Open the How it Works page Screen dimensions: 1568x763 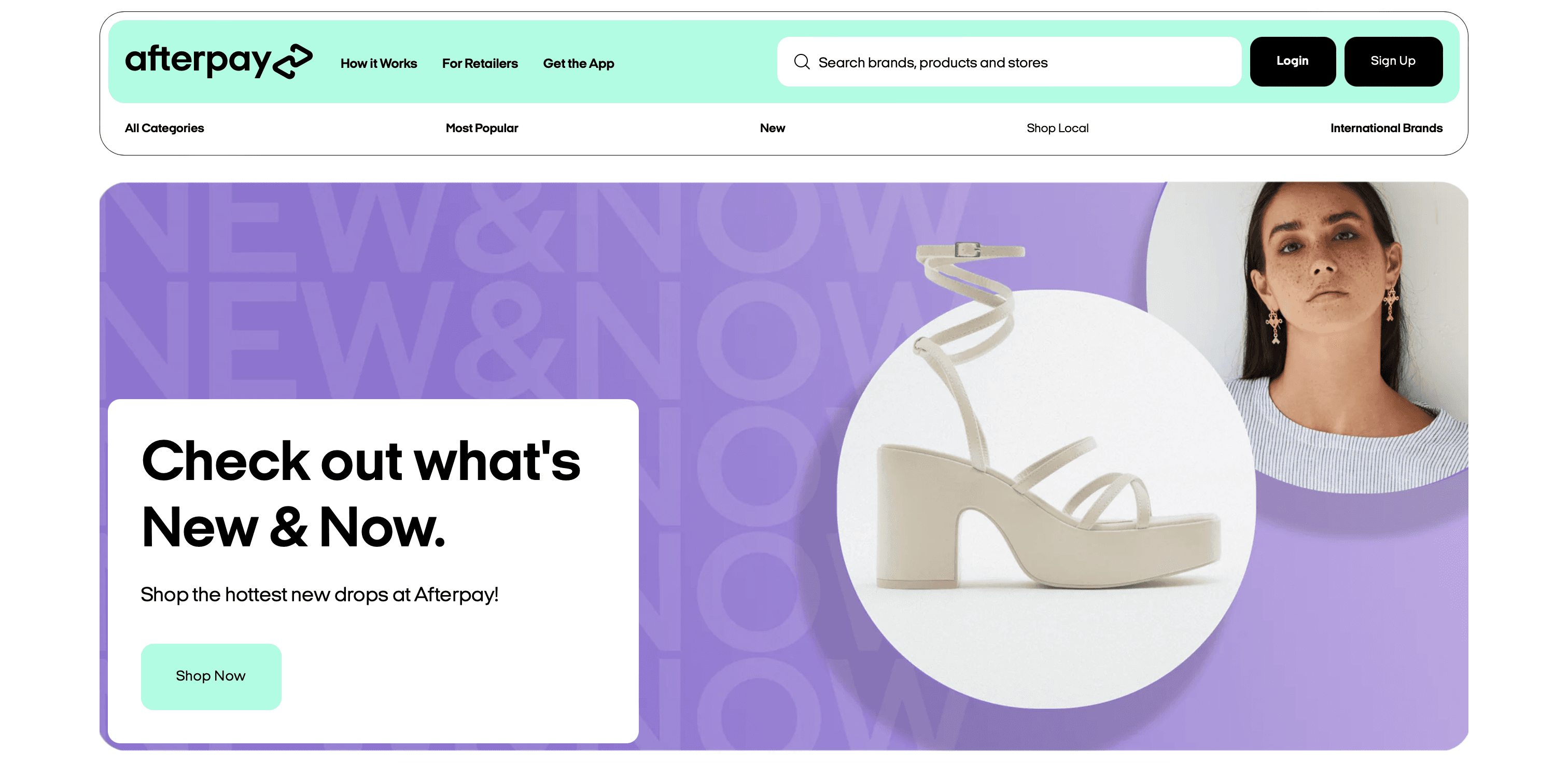pos(379,63)
